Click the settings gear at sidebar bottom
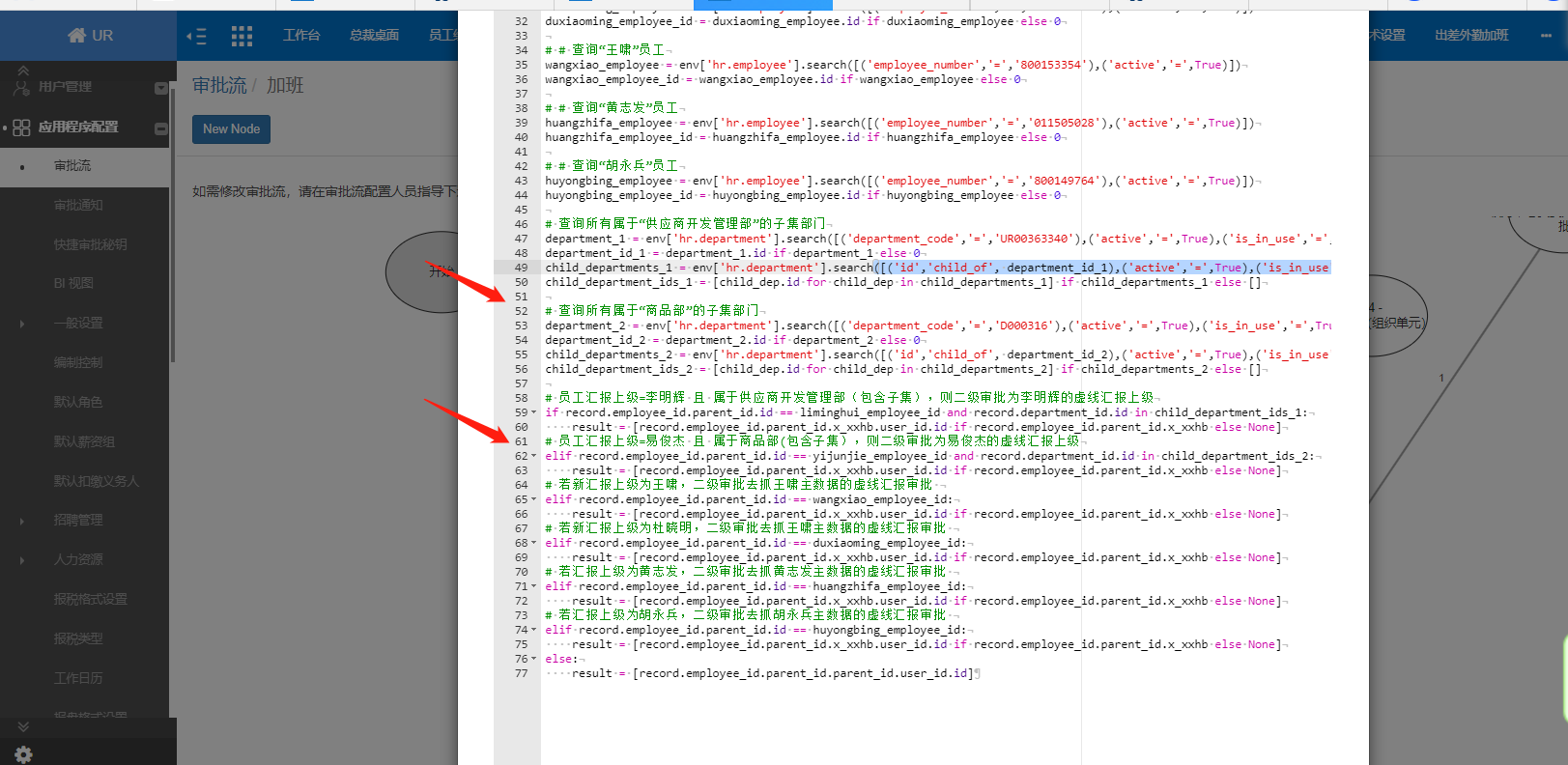 (x=23, y=754)
